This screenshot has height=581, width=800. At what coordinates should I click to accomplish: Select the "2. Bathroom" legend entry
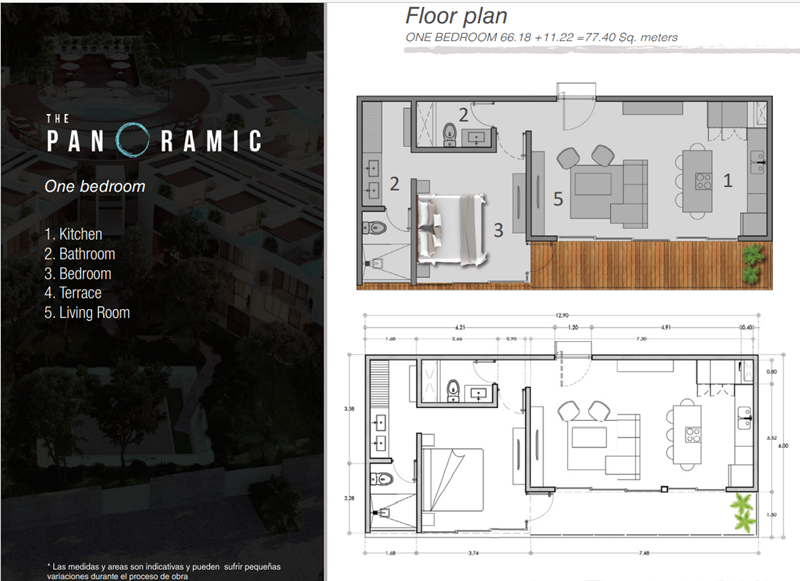point(80,254)
